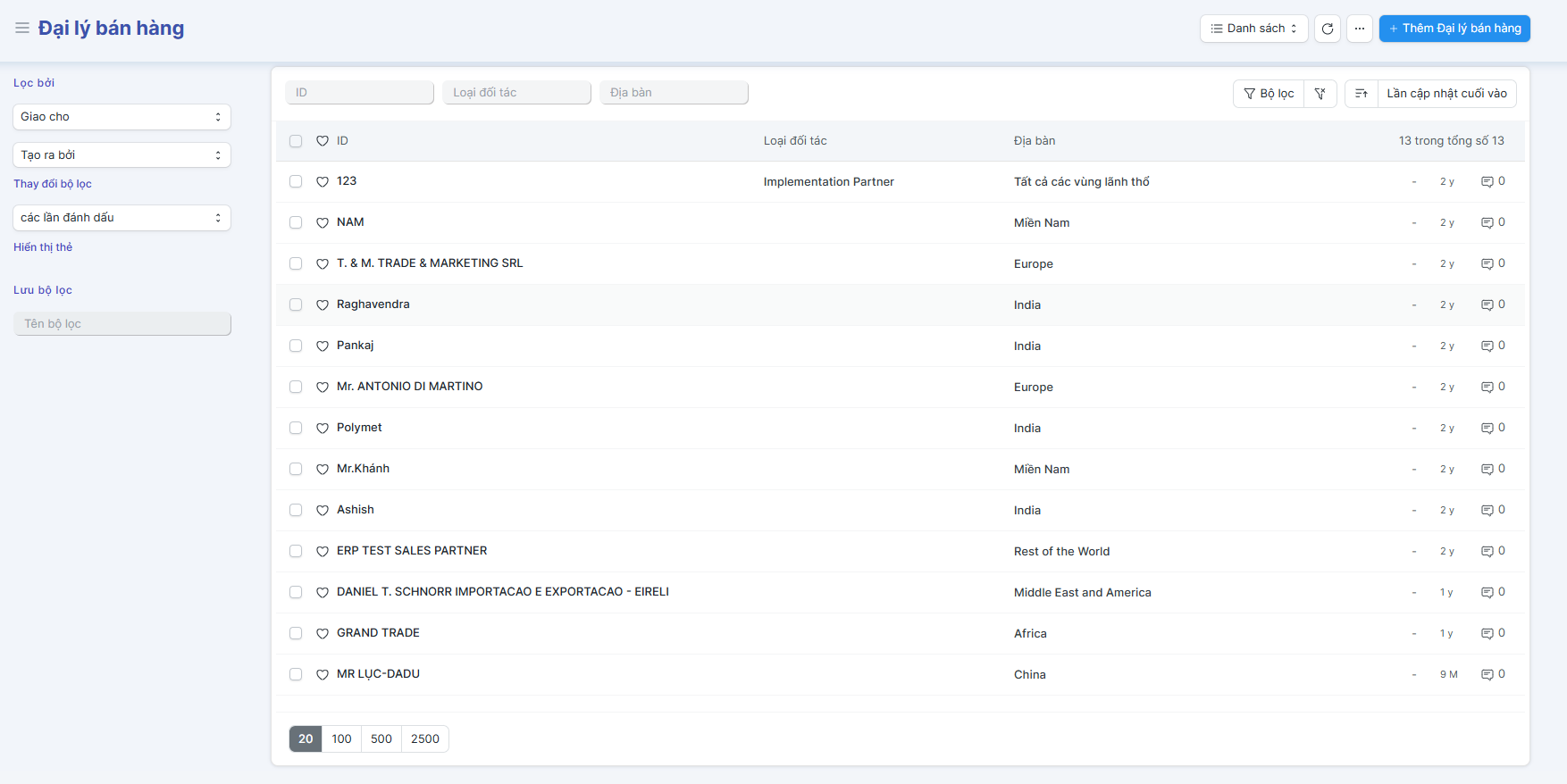The image size is (1567, 784).
Task: Open the Giao cho dropdown
Action: [122, 117]
